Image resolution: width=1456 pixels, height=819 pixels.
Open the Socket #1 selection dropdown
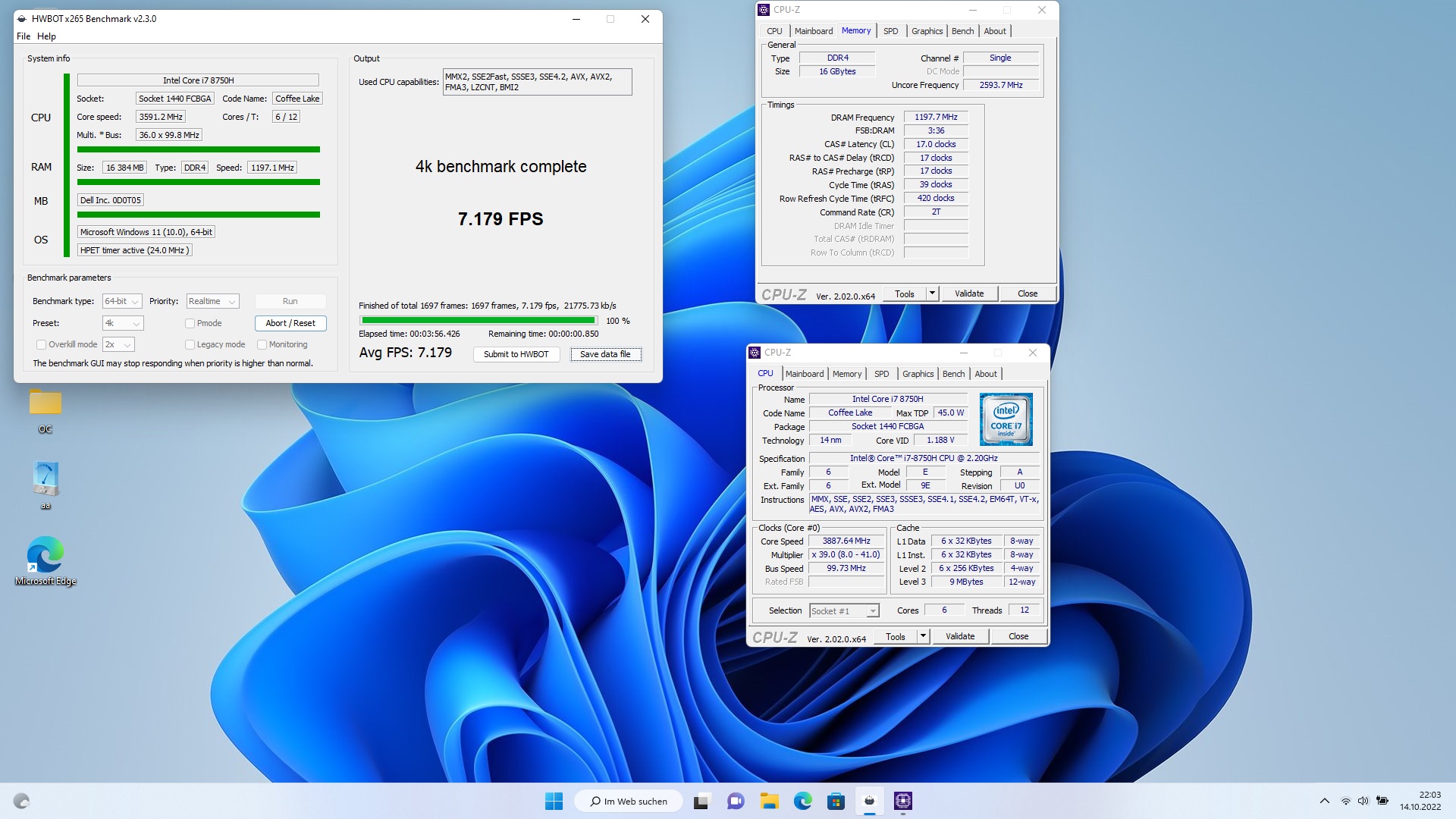[844, 610]
